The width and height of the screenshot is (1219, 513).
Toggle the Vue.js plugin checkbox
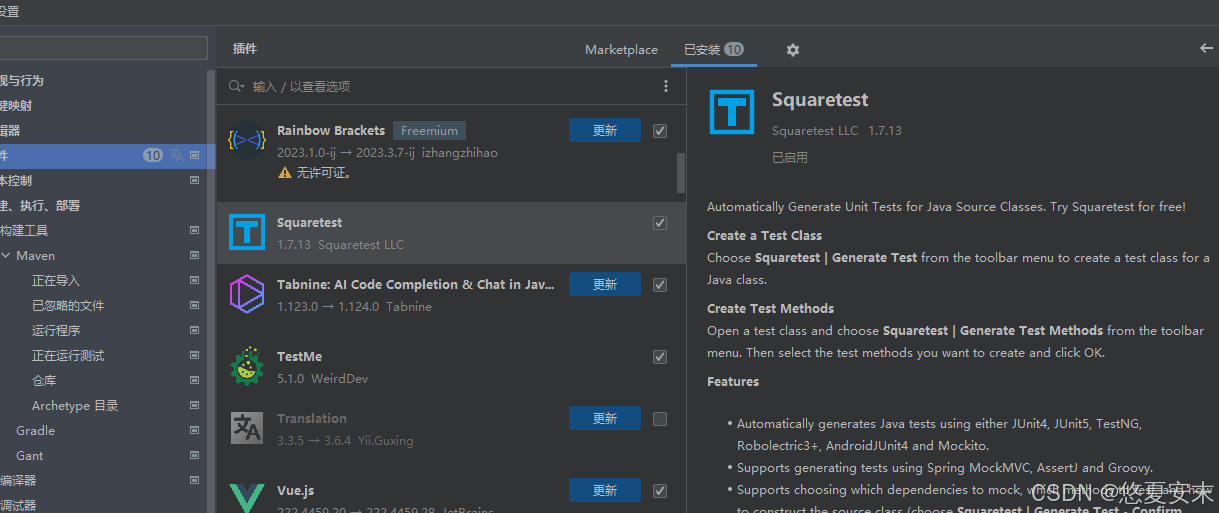[x=660, y=491]
